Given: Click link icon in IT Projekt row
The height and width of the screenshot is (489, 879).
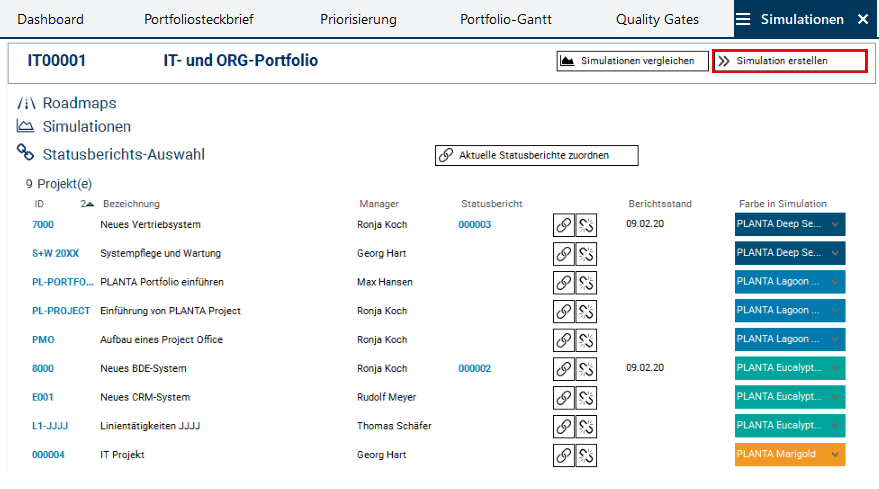Looking at the screenshot, I should point(564,455).
